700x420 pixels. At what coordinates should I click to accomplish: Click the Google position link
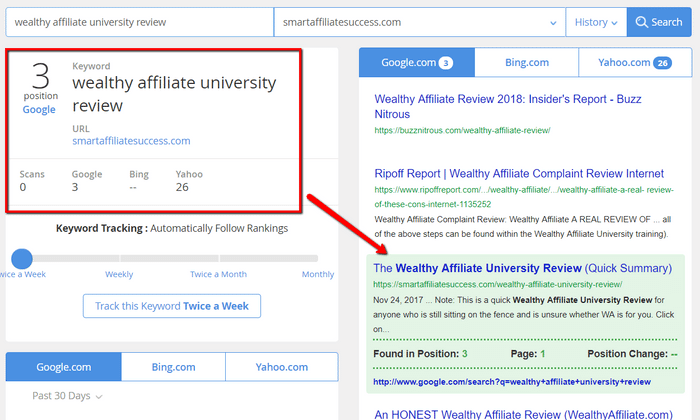(39, 109)
